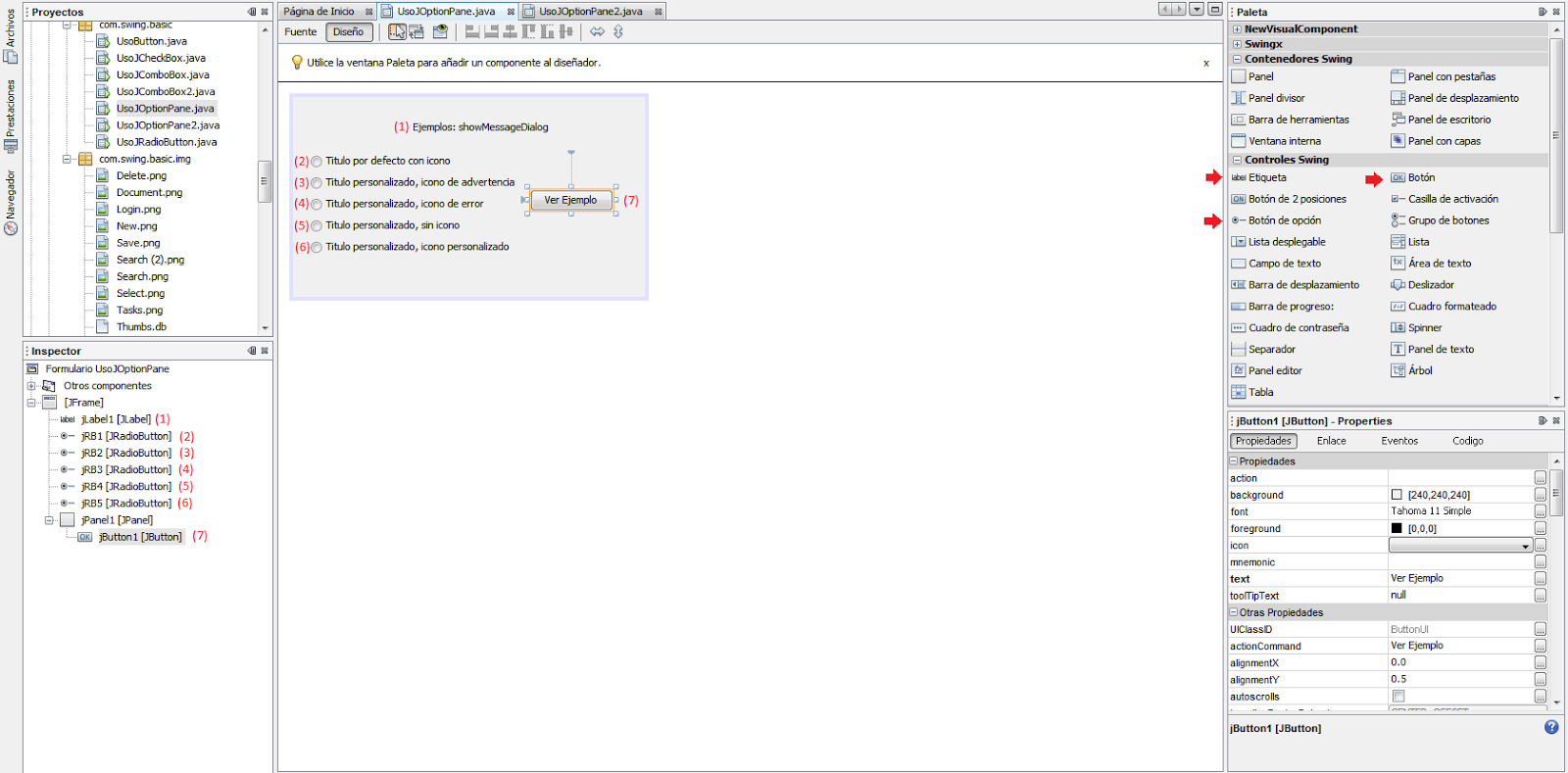Show the opened documents list arrow
Image resolution: width=1568 pixels, height=773 pixels.
pyautogui.click(x=1197, y=9)
